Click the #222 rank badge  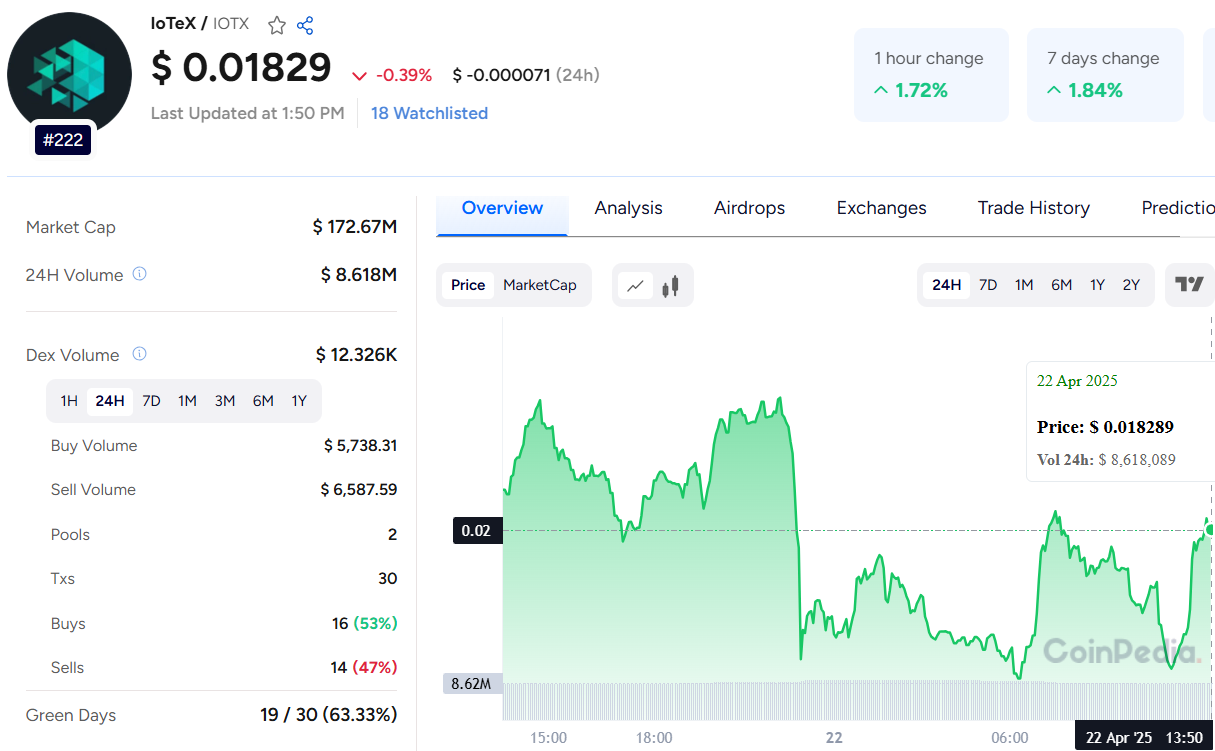click(x=65, y=140)
